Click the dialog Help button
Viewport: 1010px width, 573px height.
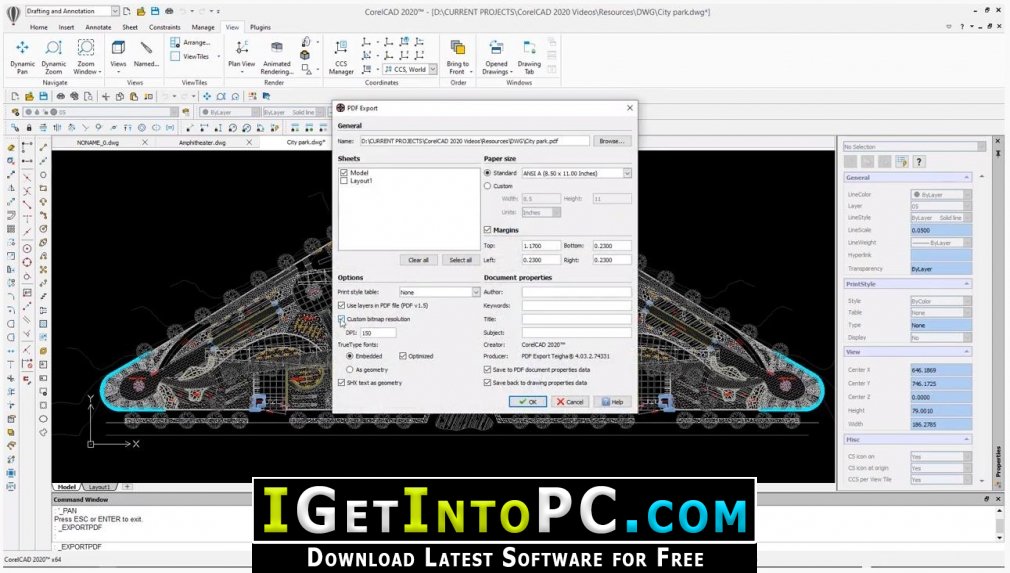pos(613,401)
